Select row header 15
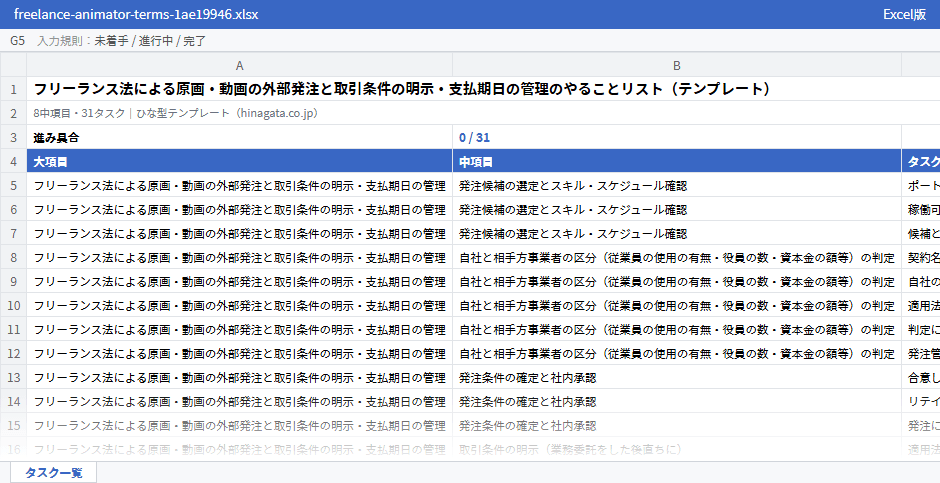This screenshot has height=483, width=940. tap(13, 425)
